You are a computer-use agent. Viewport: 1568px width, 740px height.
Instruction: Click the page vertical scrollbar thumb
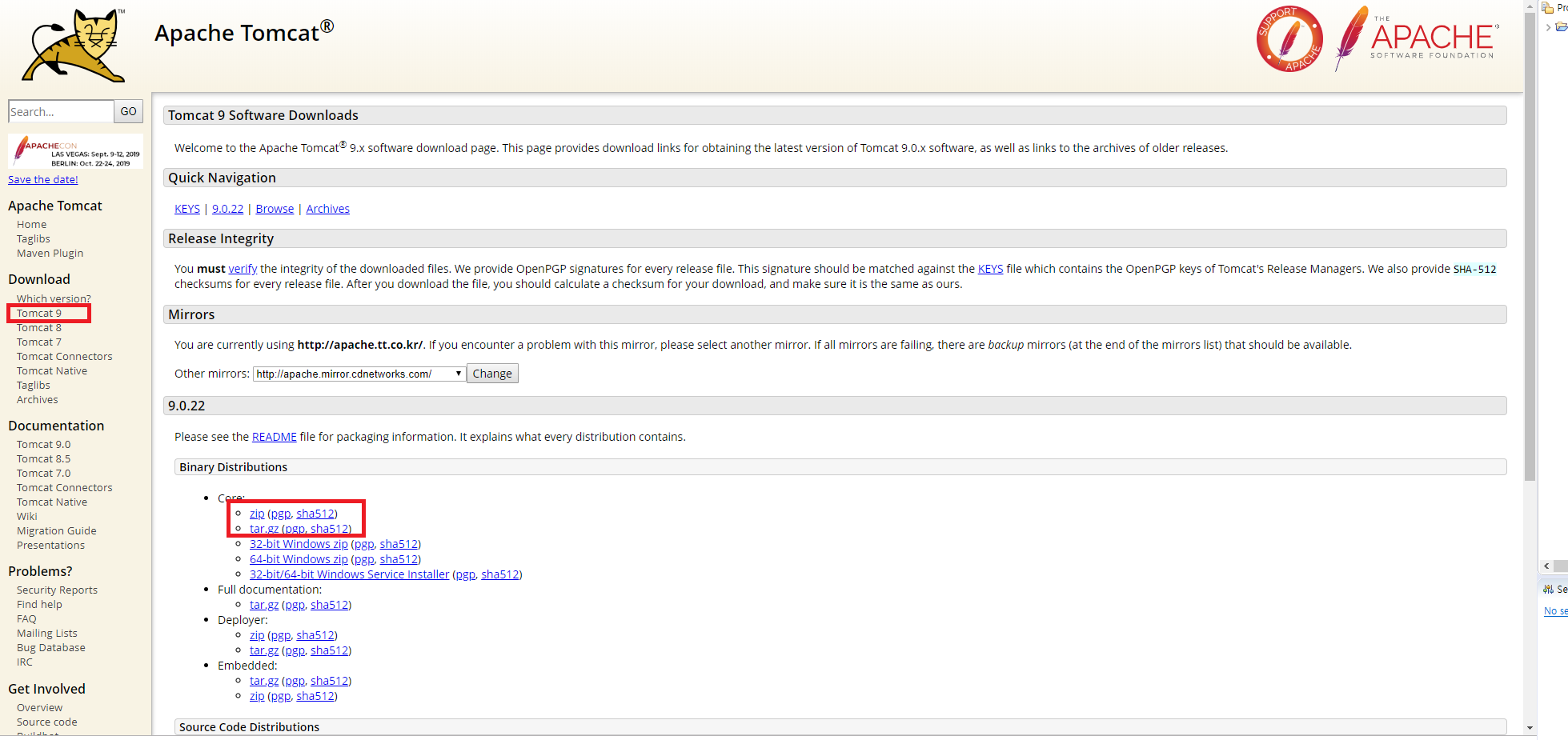pyautogui.click(x=1530, y=246)
